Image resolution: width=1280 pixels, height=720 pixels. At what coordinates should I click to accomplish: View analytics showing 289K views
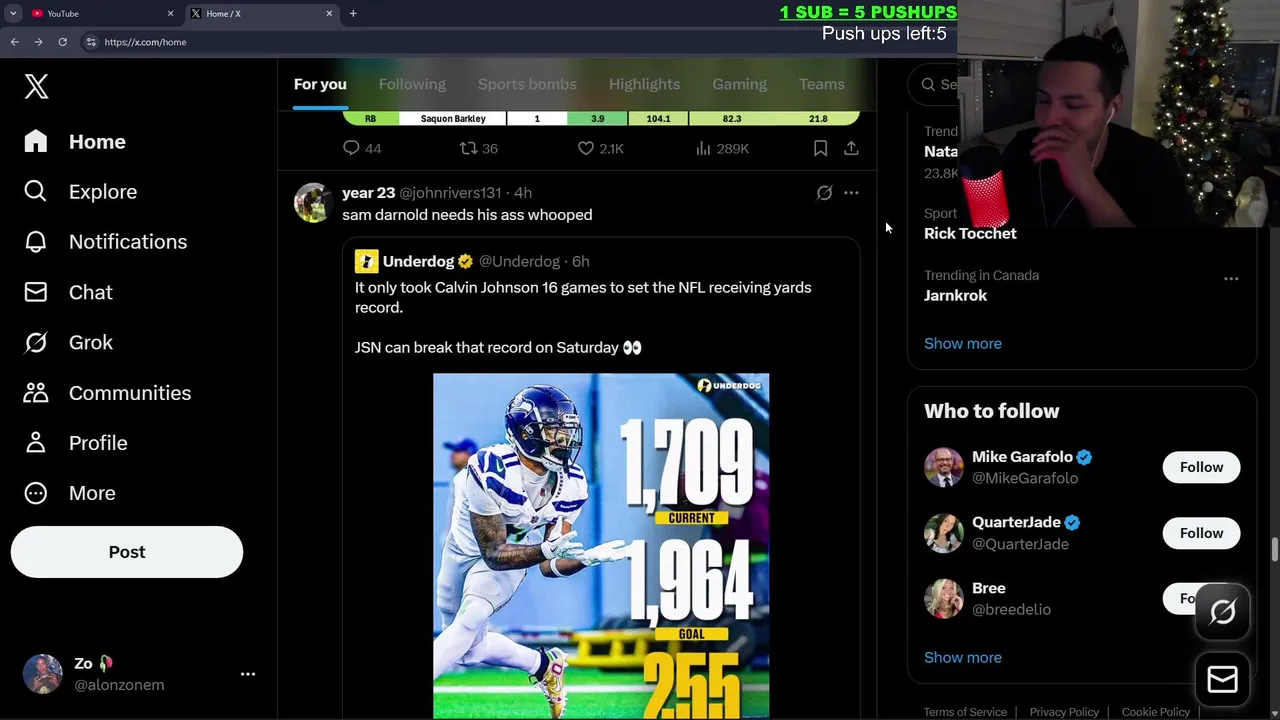(x=722, y=148)
